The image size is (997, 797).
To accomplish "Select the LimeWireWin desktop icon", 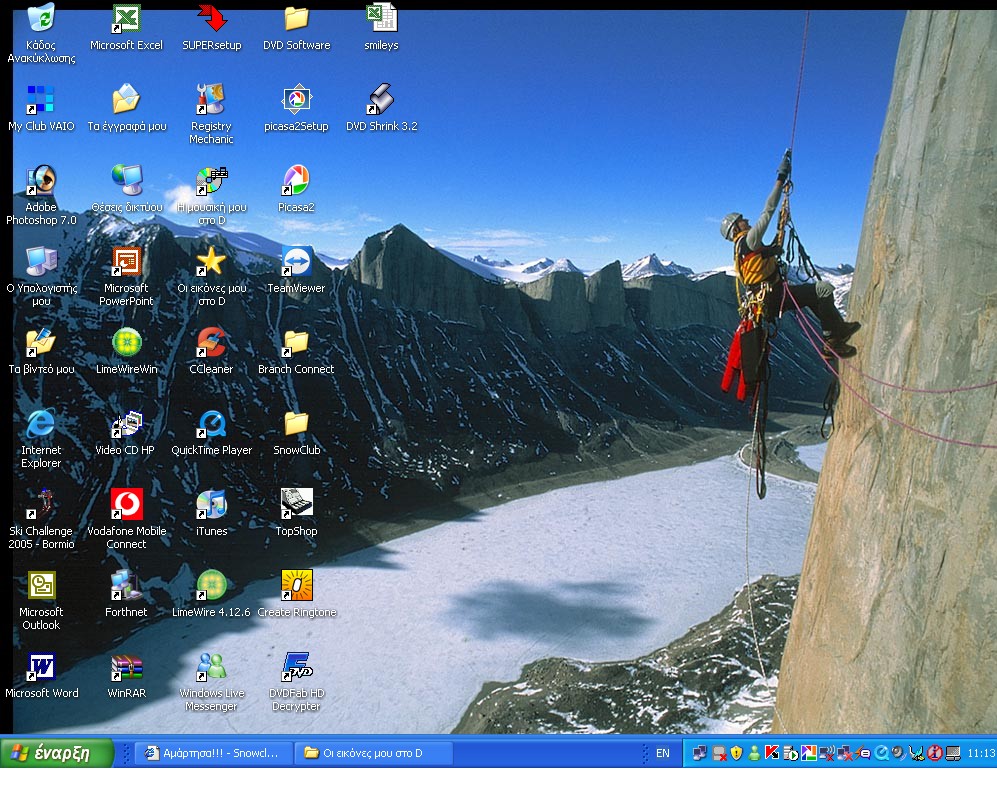I will pyautogui.click(x=127, y=342).
